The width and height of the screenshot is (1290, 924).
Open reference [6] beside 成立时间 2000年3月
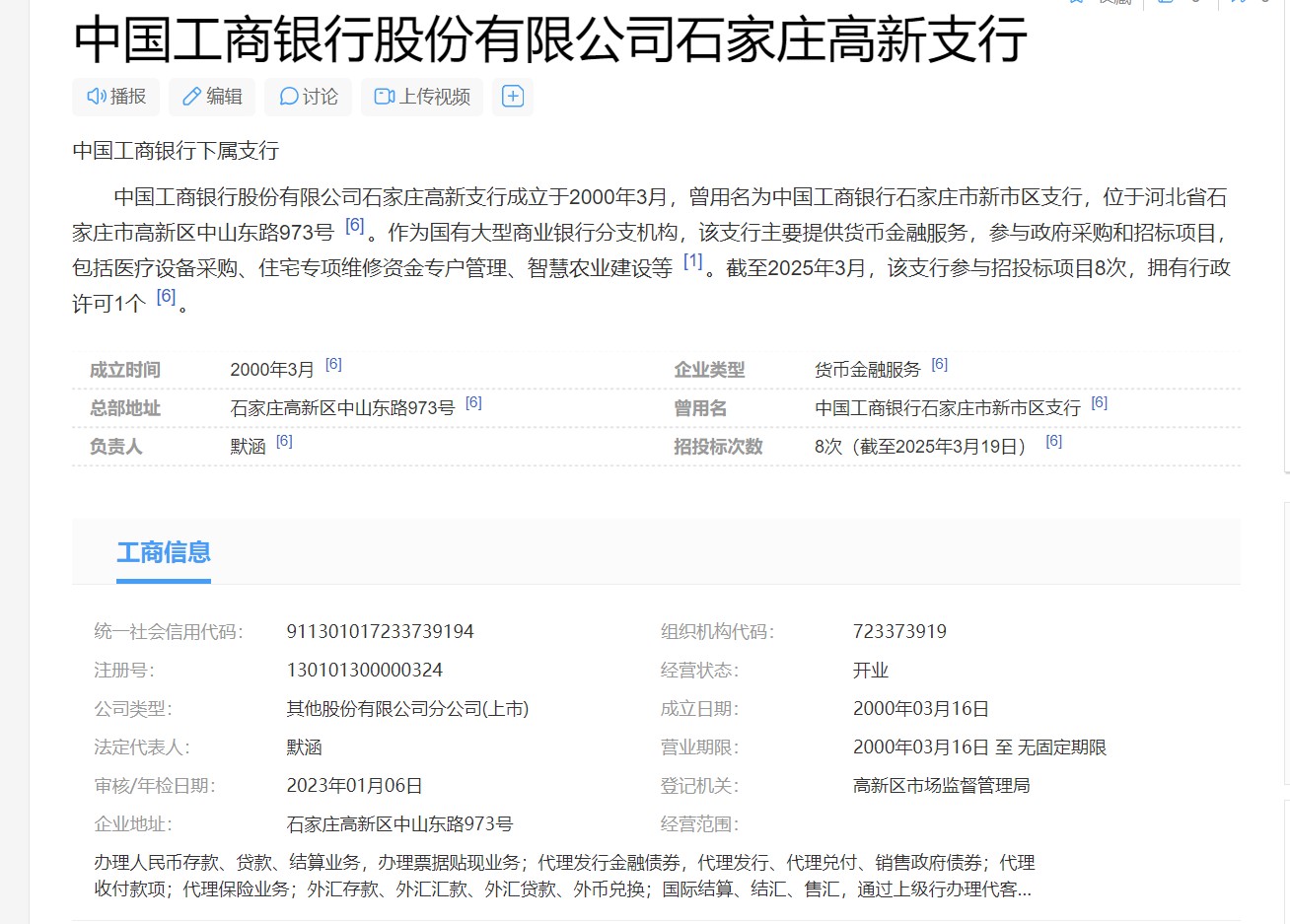[333, 365]
